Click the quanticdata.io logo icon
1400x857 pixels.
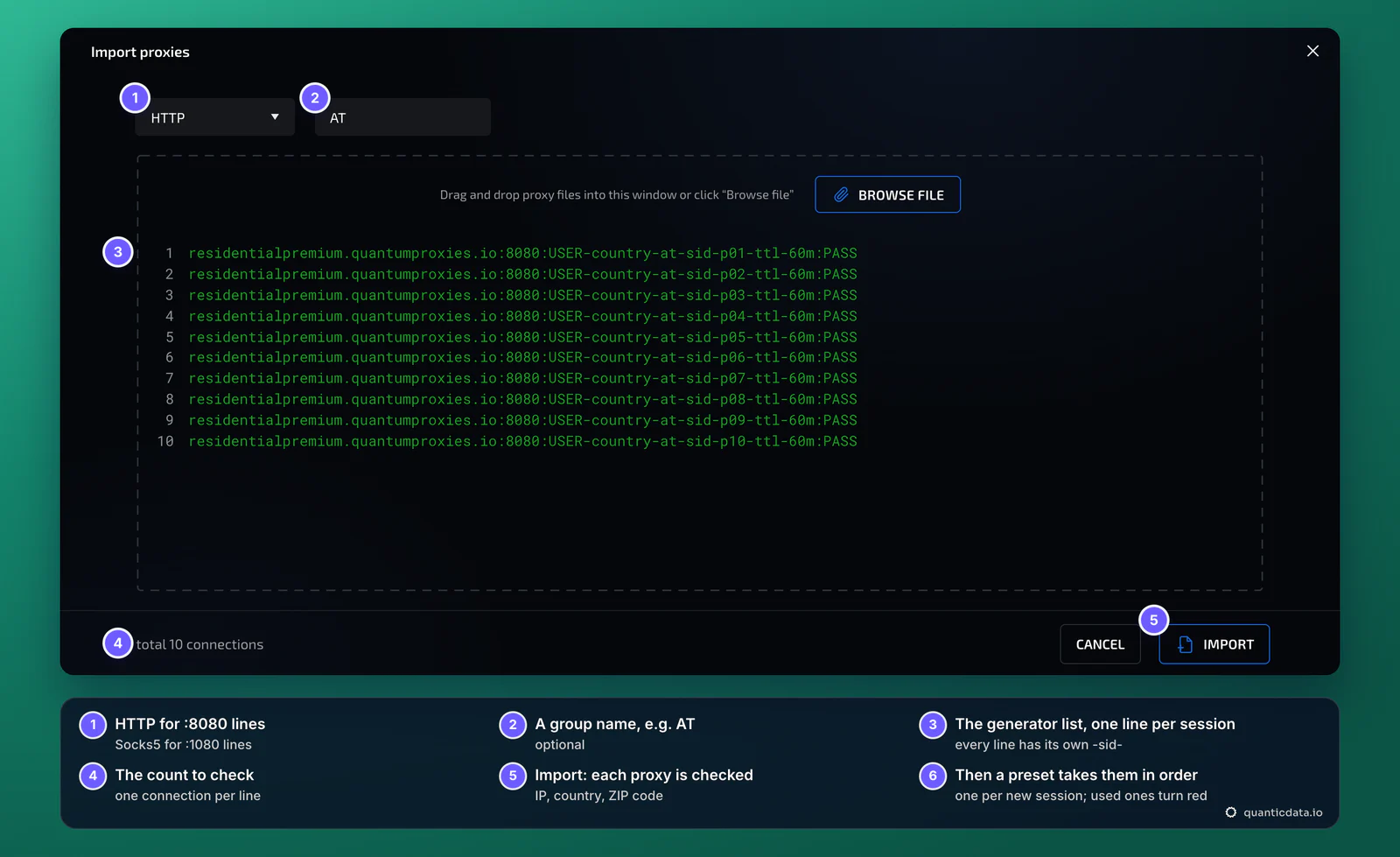tap(1231, 812)
